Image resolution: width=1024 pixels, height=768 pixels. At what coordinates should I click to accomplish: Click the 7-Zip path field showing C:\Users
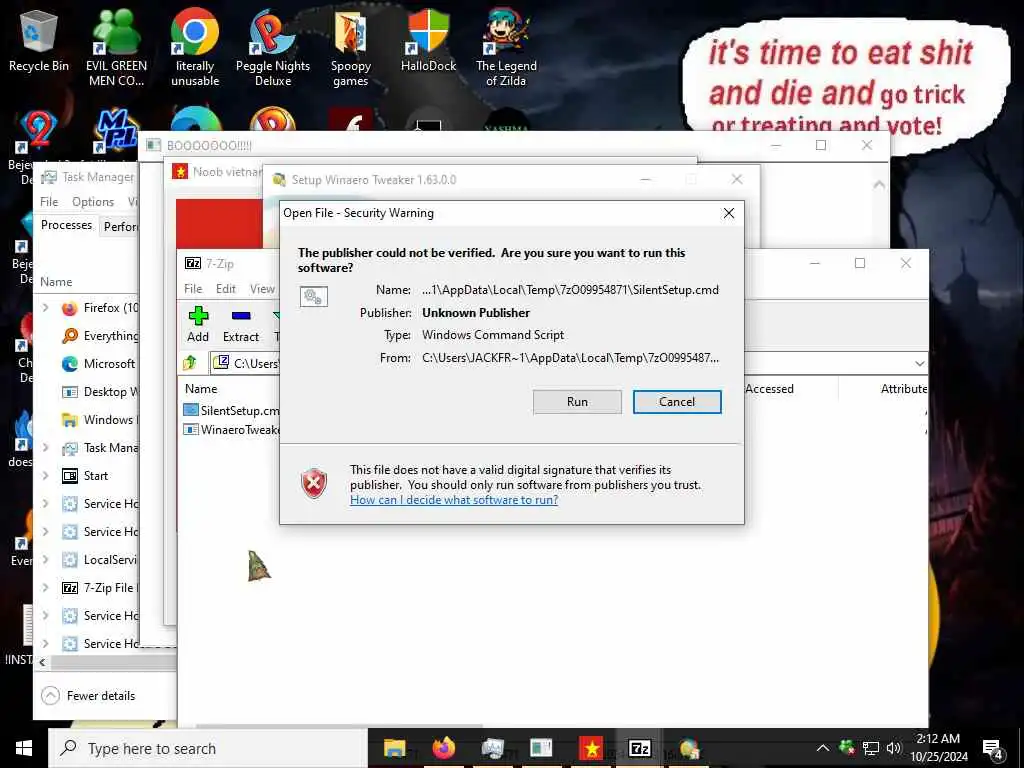coord(246,363)
